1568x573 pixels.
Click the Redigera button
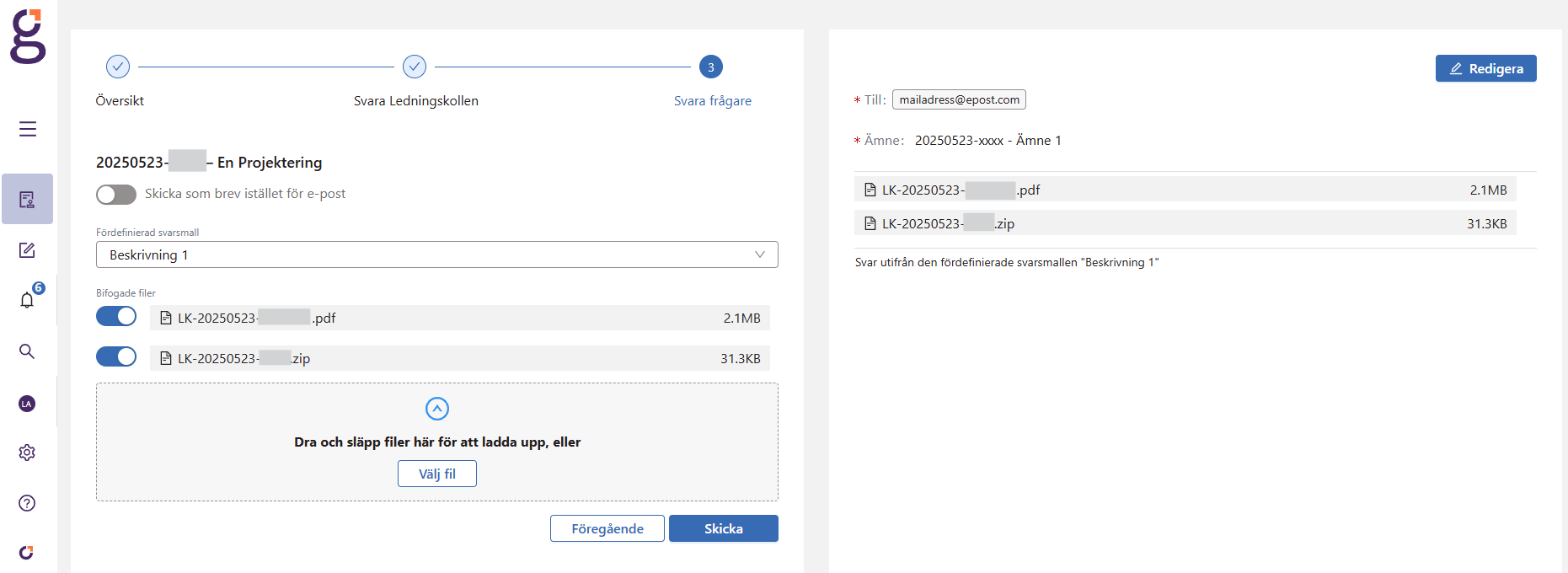pos(1485,68)
